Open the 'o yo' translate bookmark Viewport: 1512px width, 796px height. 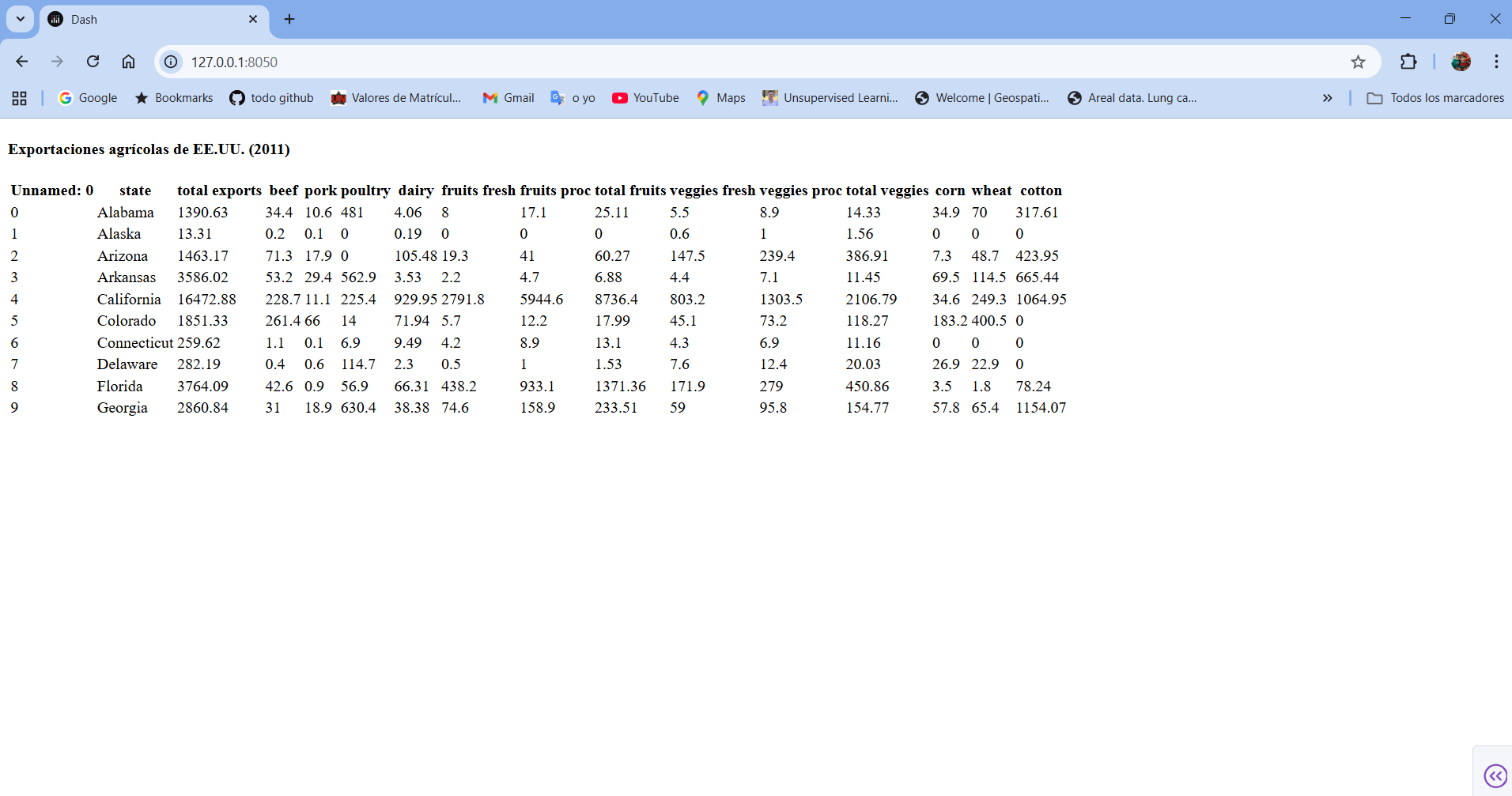coord(573,98)
